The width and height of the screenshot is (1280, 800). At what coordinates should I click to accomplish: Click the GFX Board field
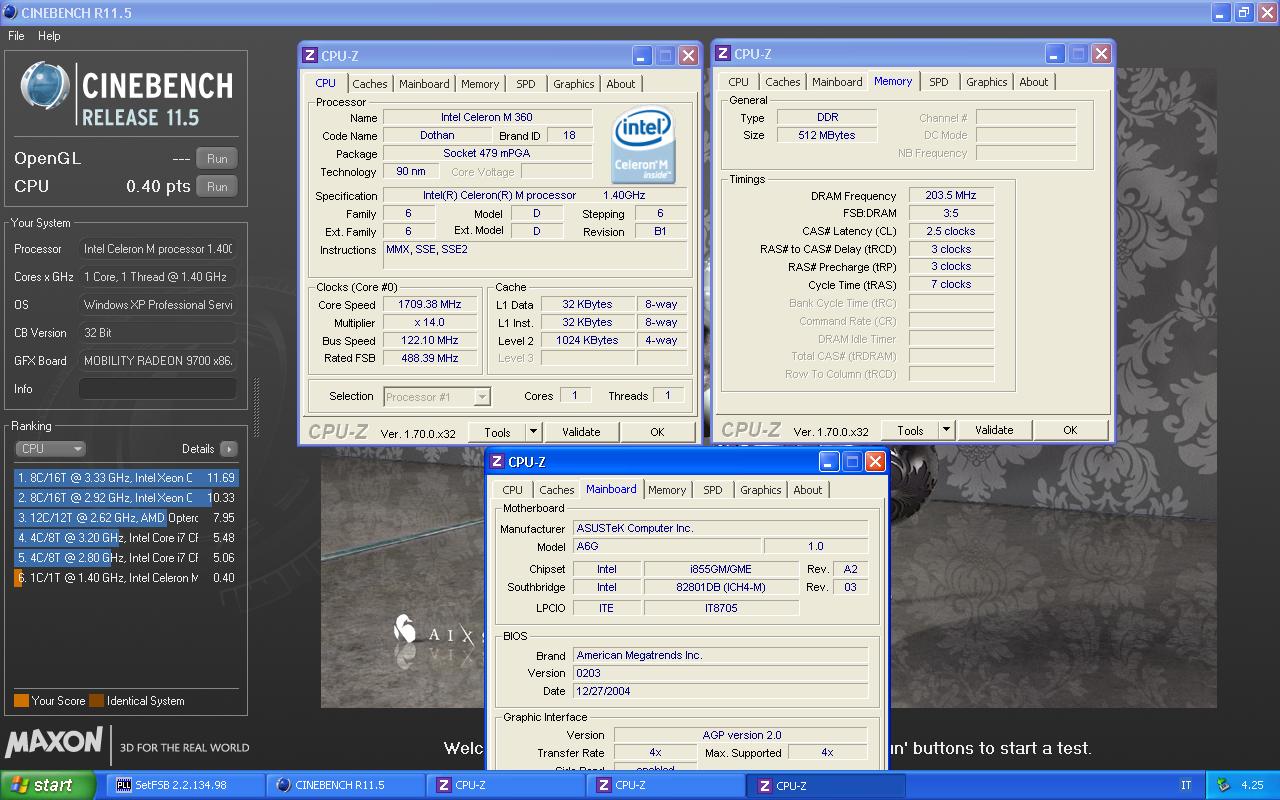point(158,361)
